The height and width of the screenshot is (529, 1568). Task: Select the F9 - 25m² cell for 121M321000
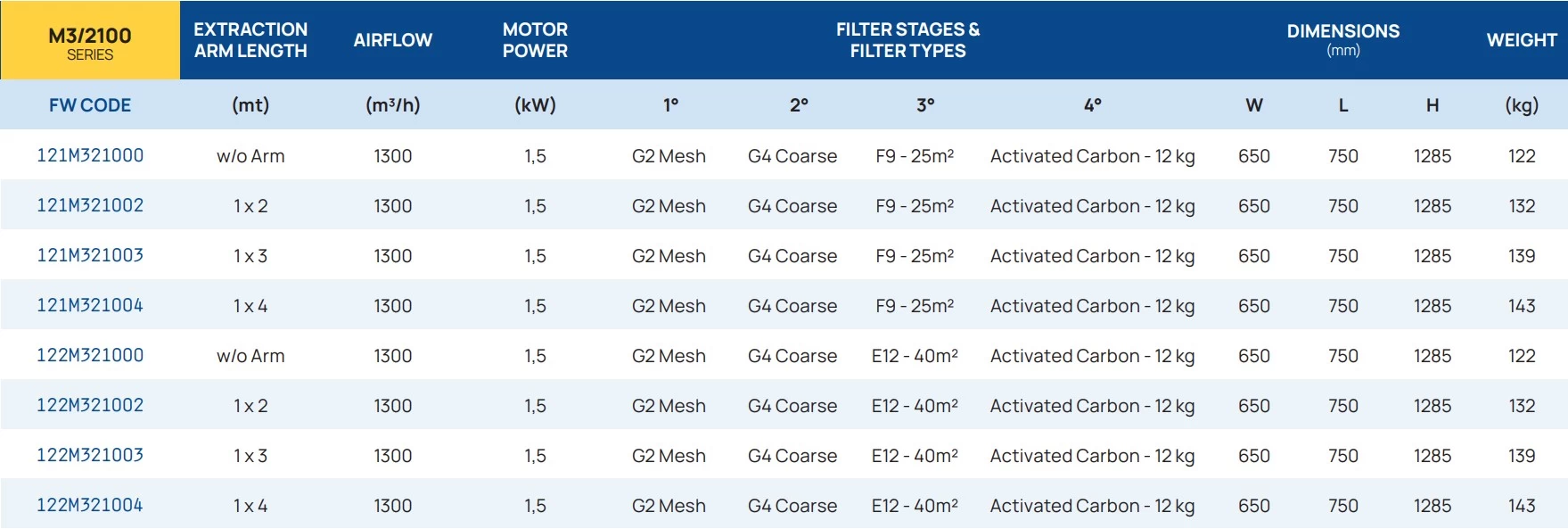pyautogui.click(x=915, y=156)
